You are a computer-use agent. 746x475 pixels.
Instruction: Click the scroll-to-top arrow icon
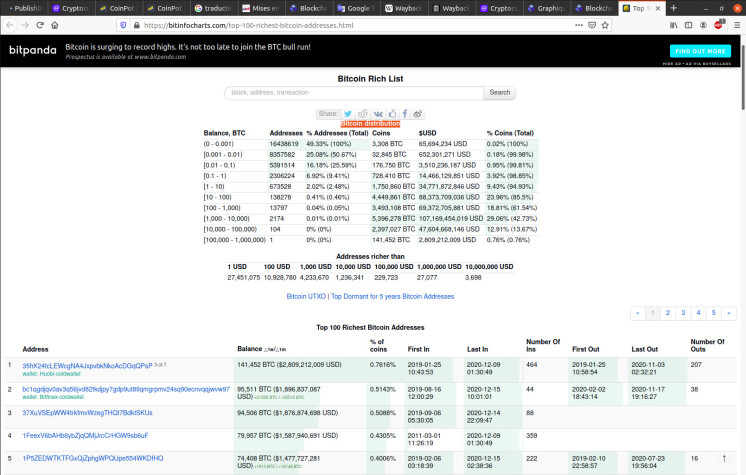tap(724, 458)
